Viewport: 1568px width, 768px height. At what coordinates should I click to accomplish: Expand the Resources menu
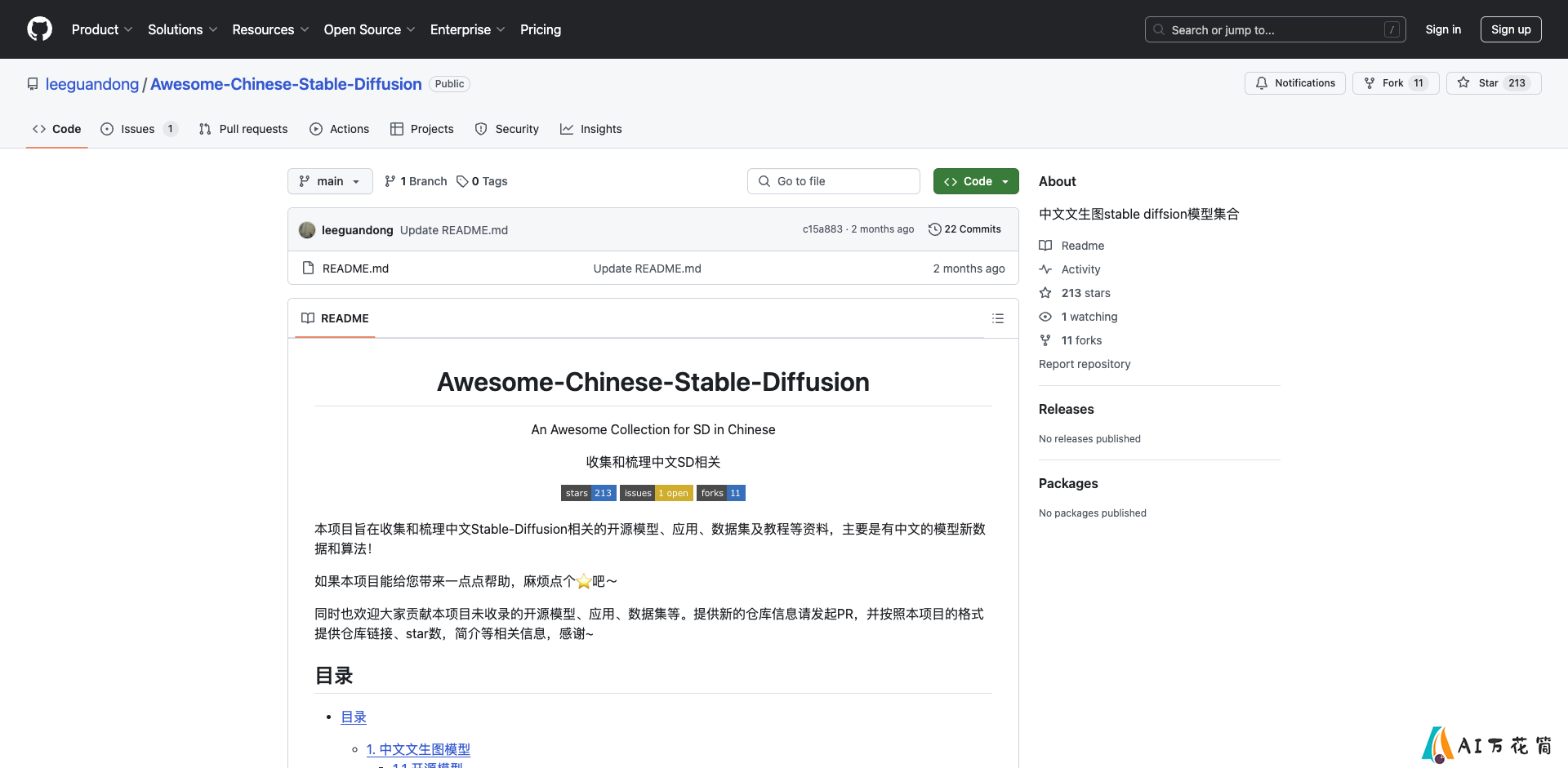tap(270, 29)
